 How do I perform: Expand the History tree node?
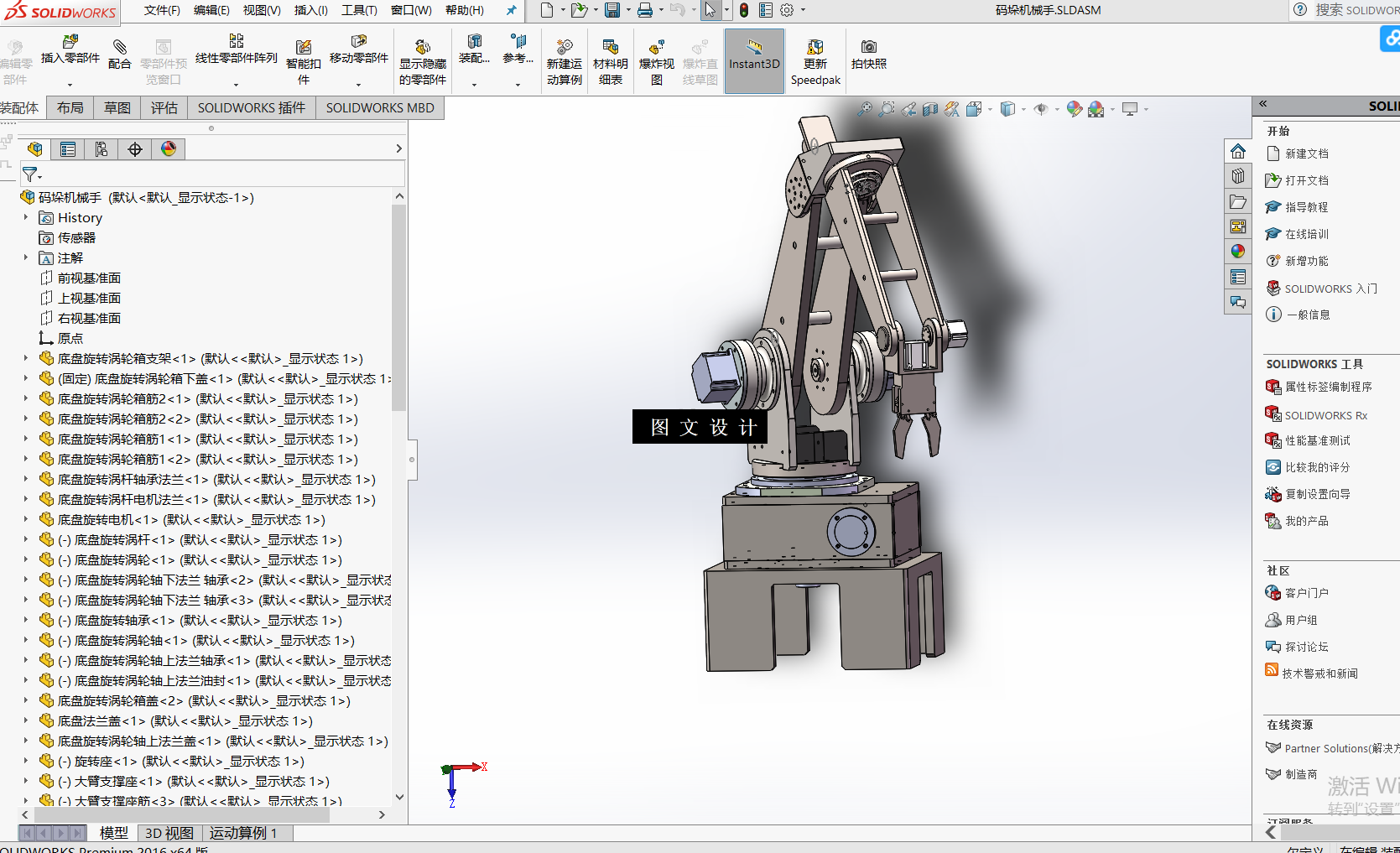pos(26,217)
